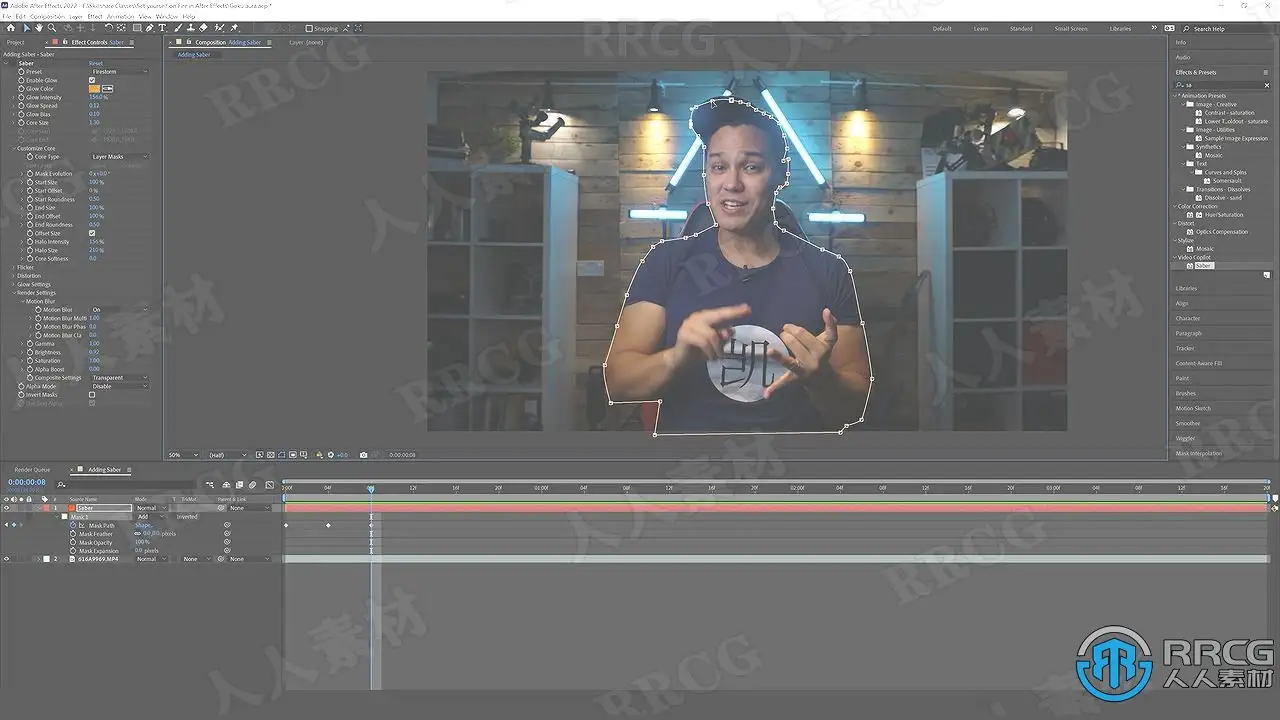Select the Selection arrow tool
The image size is (1280, 720).
coord(27,28)
